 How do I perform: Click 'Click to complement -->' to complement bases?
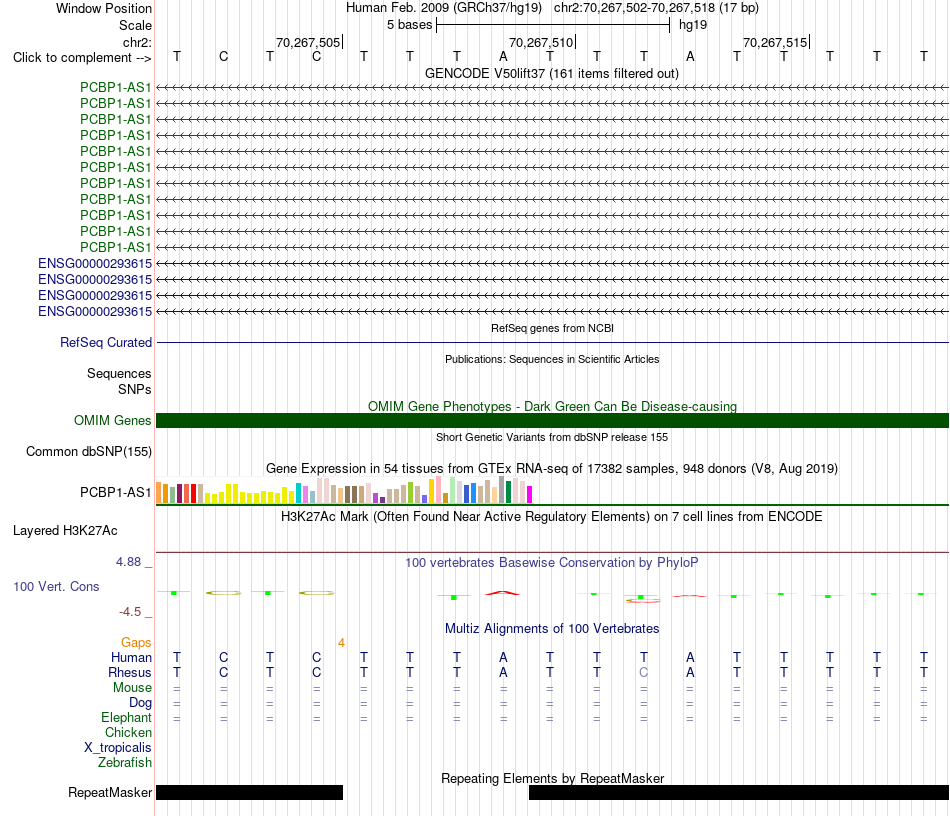point(82,58)
